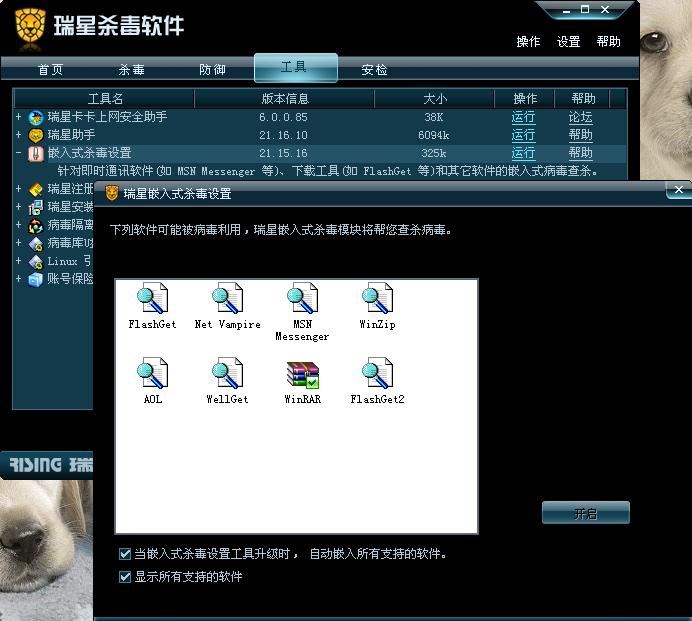Select the WellGet icon
This screenshot has width=692, height=621.
tap(227, 373)
